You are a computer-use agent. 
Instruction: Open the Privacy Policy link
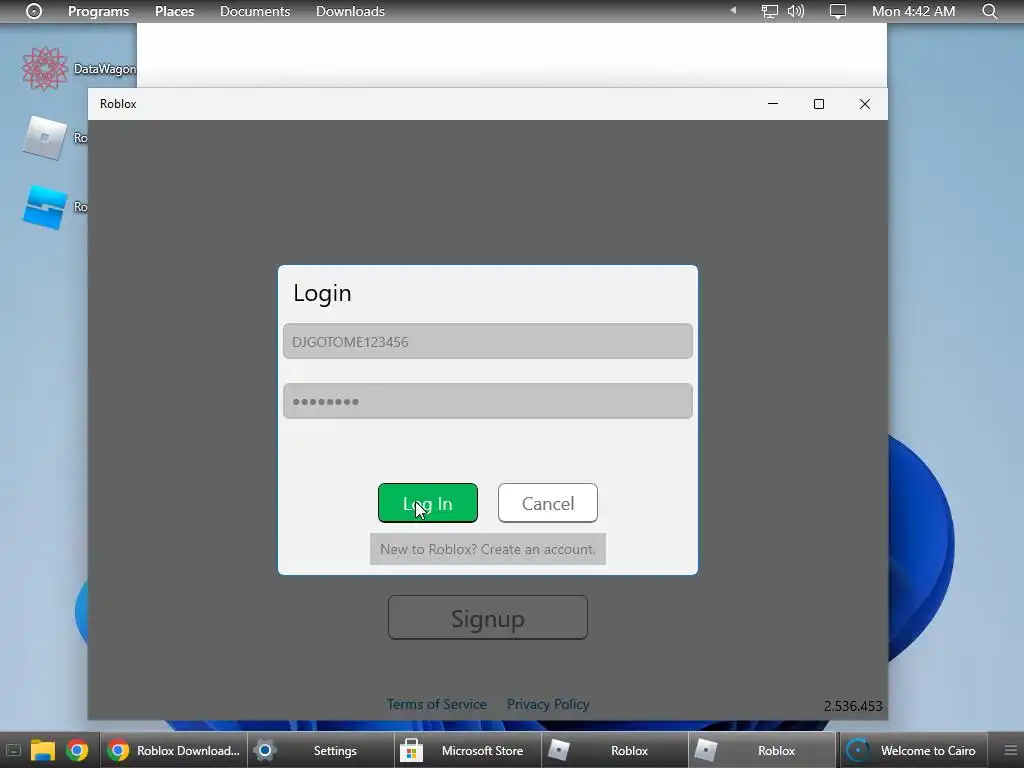[548, 704]
